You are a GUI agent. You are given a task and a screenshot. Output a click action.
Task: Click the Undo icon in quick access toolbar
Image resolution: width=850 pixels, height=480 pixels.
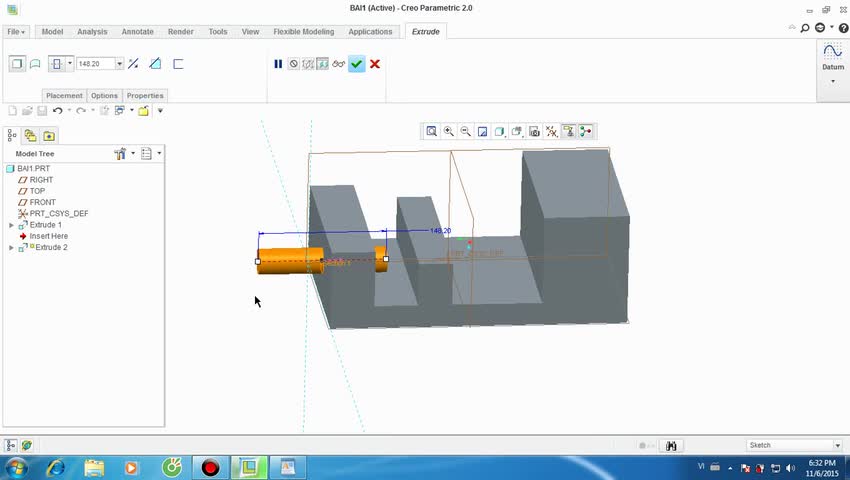[x=57, y=111]
